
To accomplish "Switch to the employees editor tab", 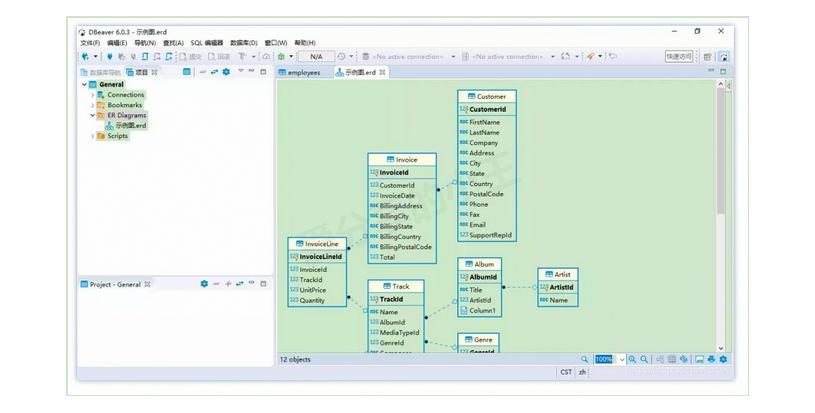I will pos(303,72).
